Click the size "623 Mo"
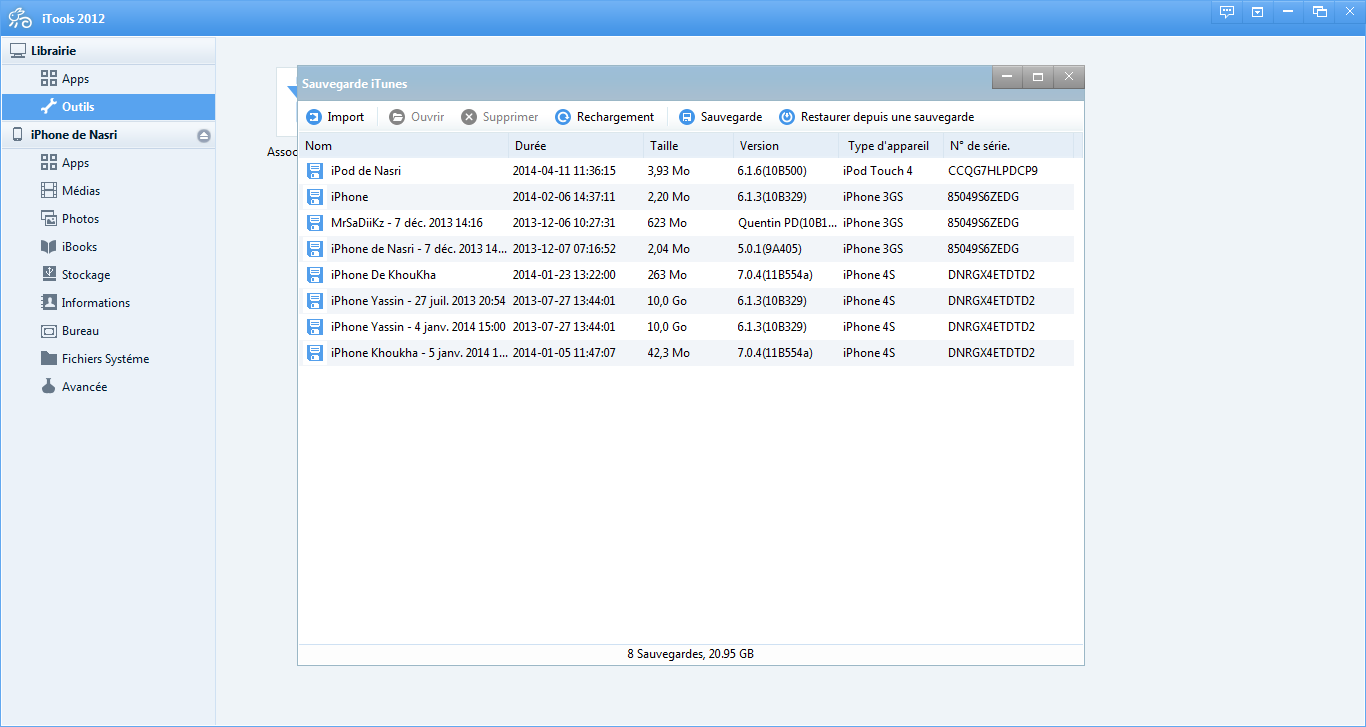Viewport: 1366px width, 727px height. pyautogui.click(x=666, y=223)
